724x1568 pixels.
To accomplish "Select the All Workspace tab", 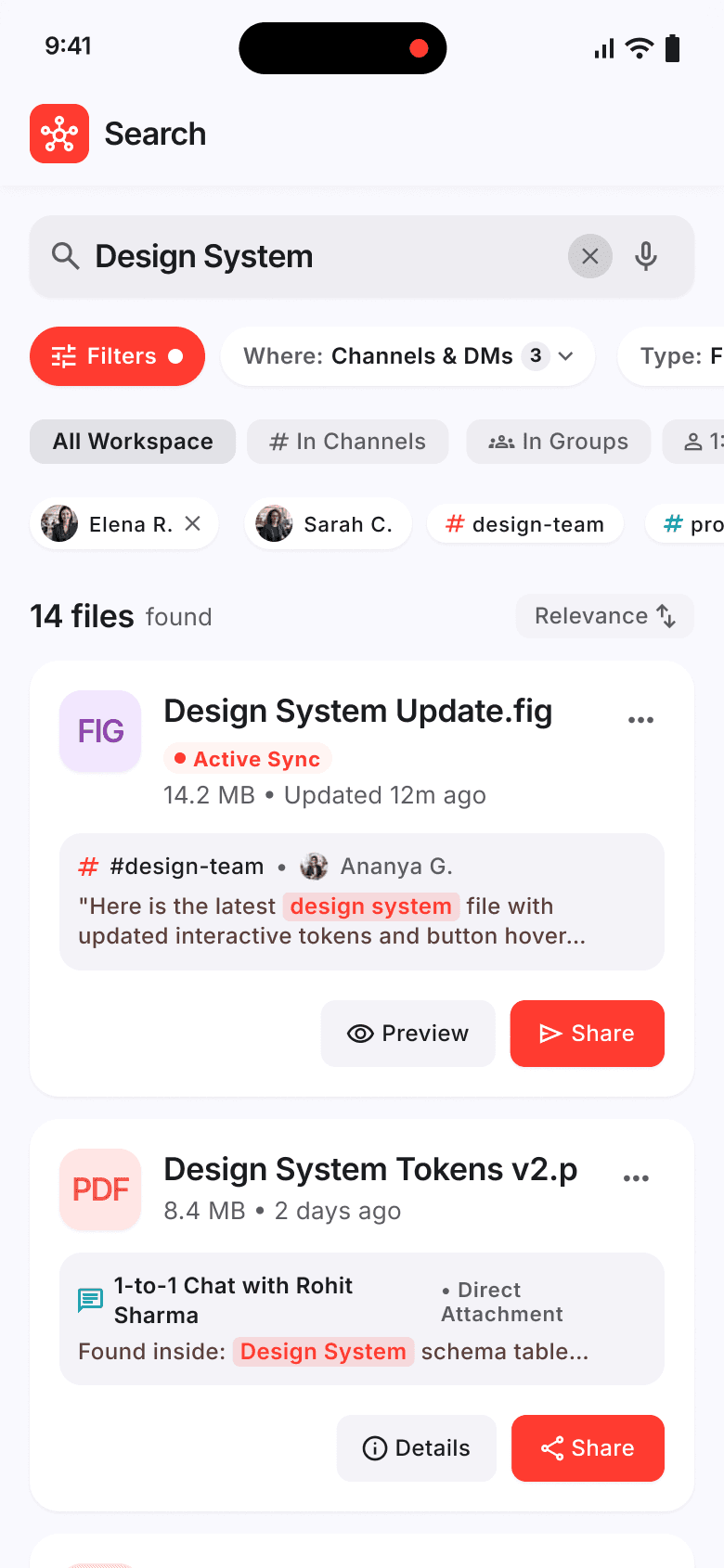I will coord(133,442).
